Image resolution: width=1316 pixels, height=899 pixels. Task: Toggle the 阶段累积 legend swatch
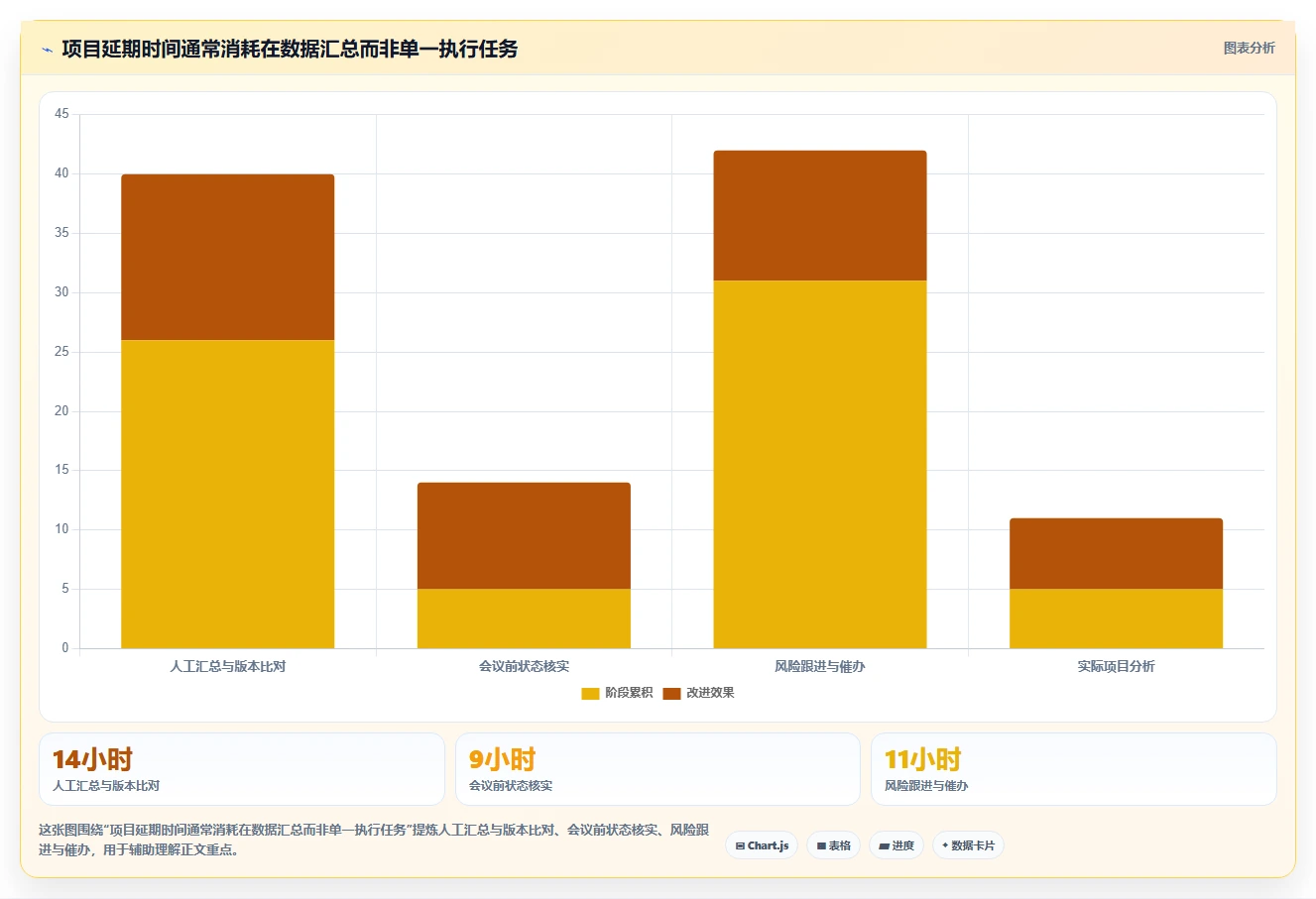(590, 693)
